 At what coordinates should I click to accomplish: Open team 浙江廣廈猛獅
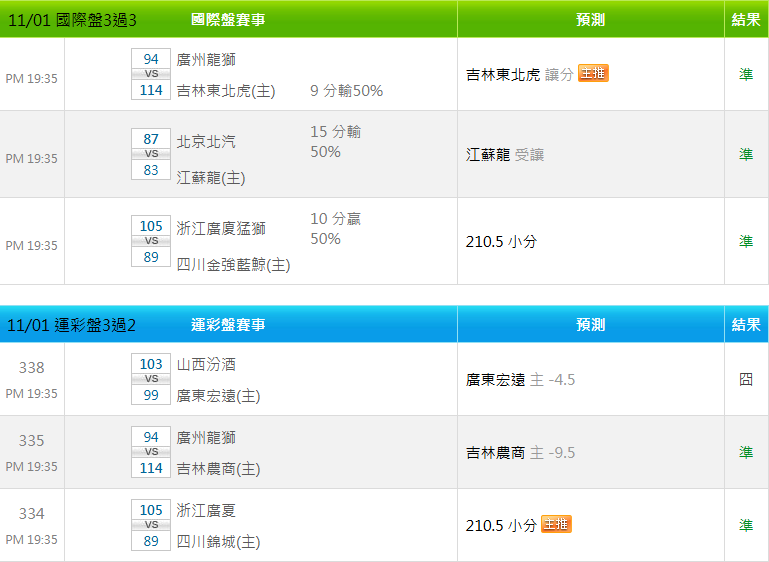coord(221,228)
